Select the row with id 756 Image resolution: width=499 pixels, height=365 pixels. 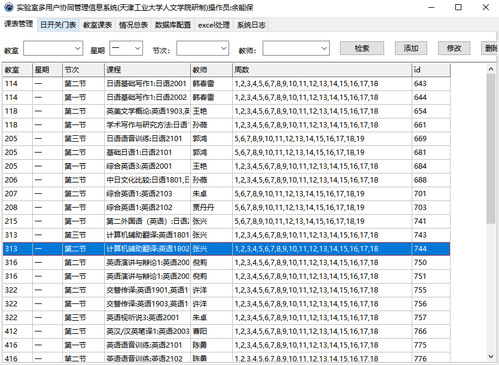click(226, 304)
